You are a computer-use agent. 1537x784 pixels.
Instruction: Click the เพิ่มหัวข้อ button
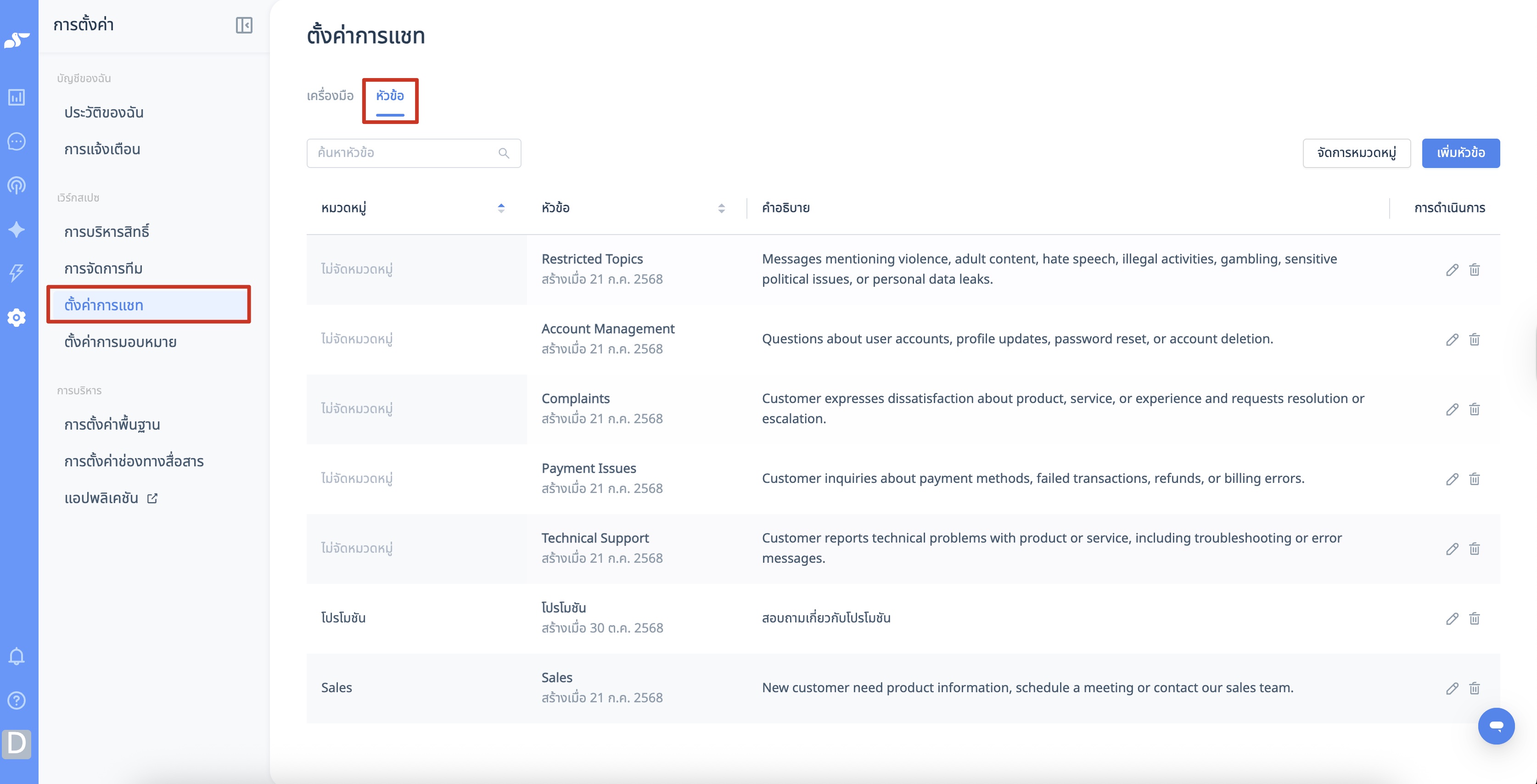click(x=1461, y=153)
